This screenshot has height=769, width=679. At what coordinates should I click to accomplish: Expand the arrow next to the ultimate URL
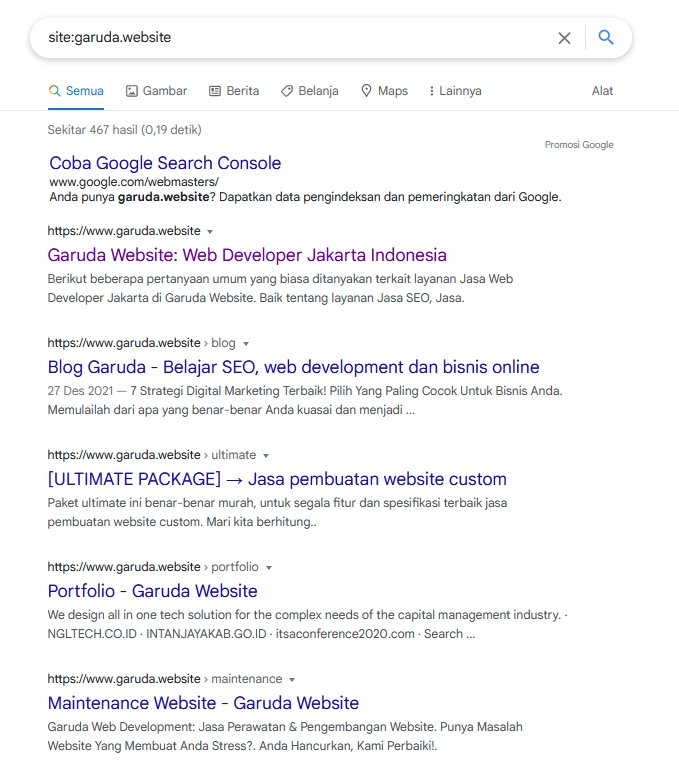tap(266, 456)
